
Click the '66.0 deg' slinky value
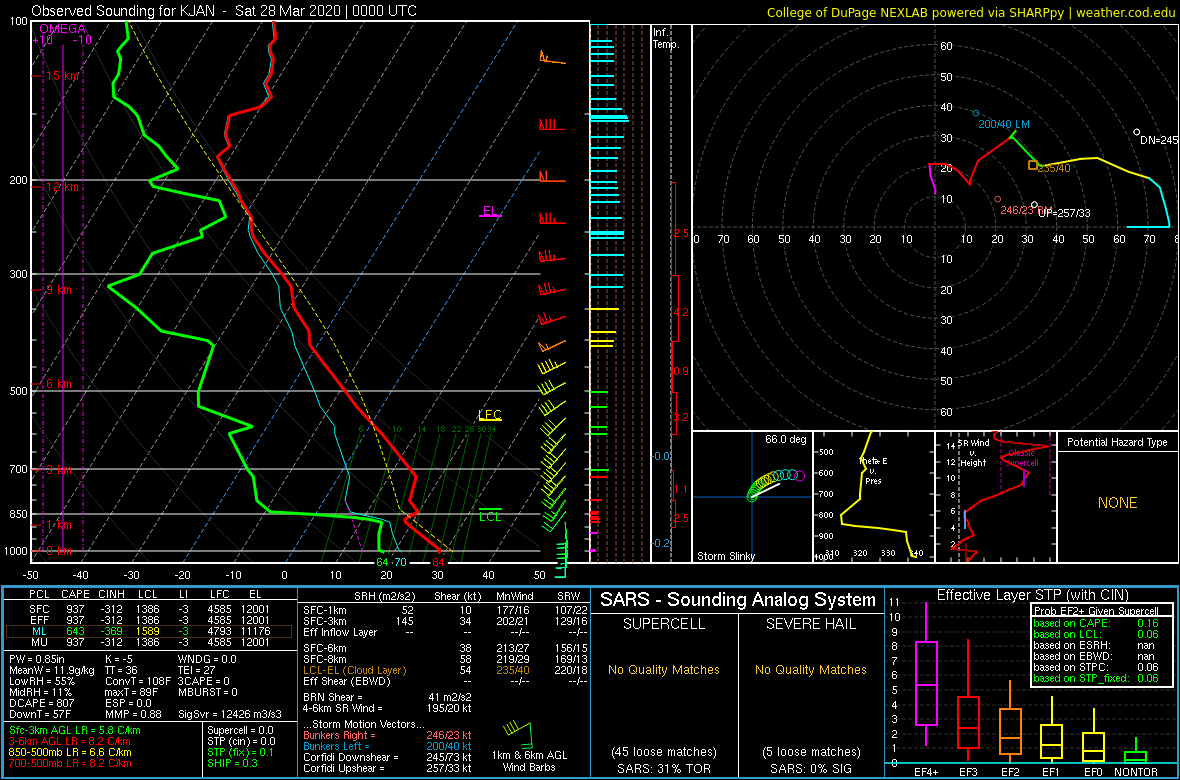point(785,439)
